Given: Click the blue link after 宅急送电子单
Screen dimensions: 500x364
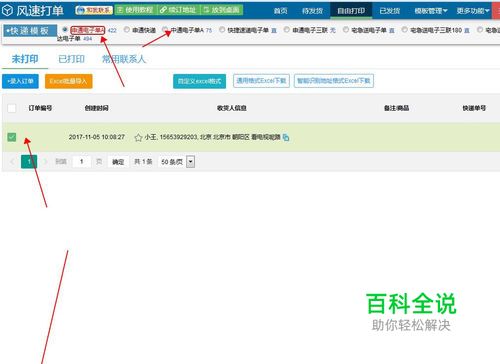Looking at the screenshot, I should (x=392, y=30).
